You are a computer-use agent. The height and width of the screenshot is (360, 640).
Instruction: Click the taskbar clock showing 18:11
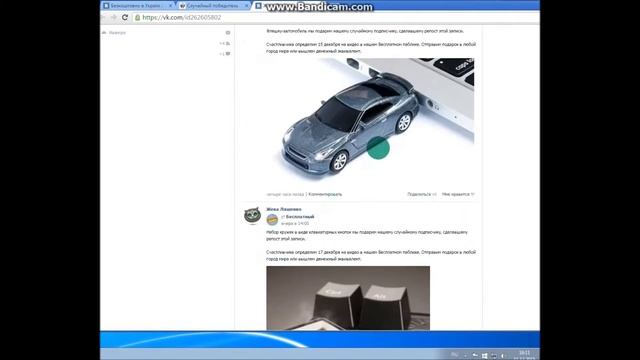pyautogui.click(x=524, y=355)
